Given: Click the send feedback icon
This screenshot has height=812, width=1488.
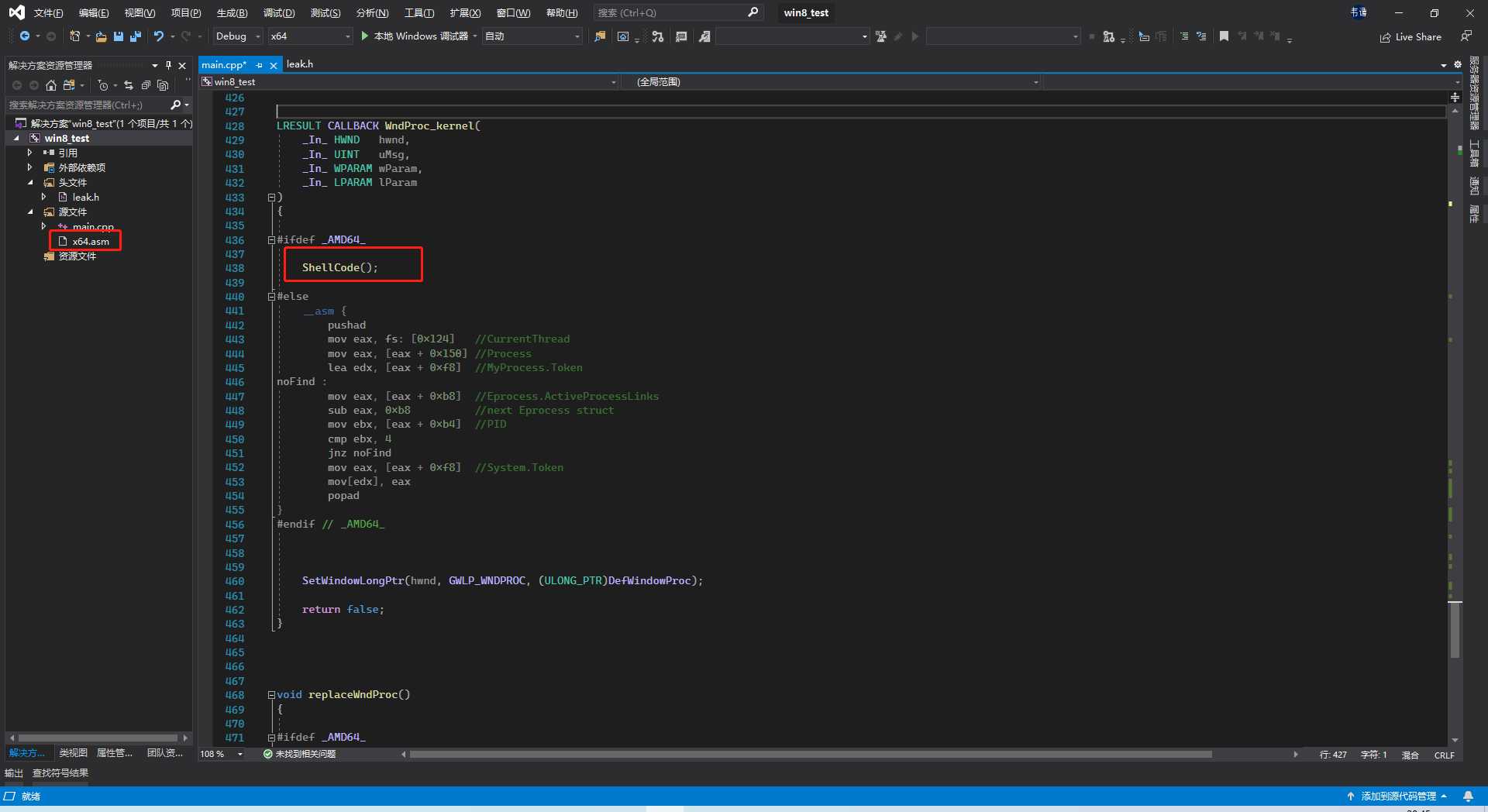Looking at the screenshot, I should point(1466,36).
